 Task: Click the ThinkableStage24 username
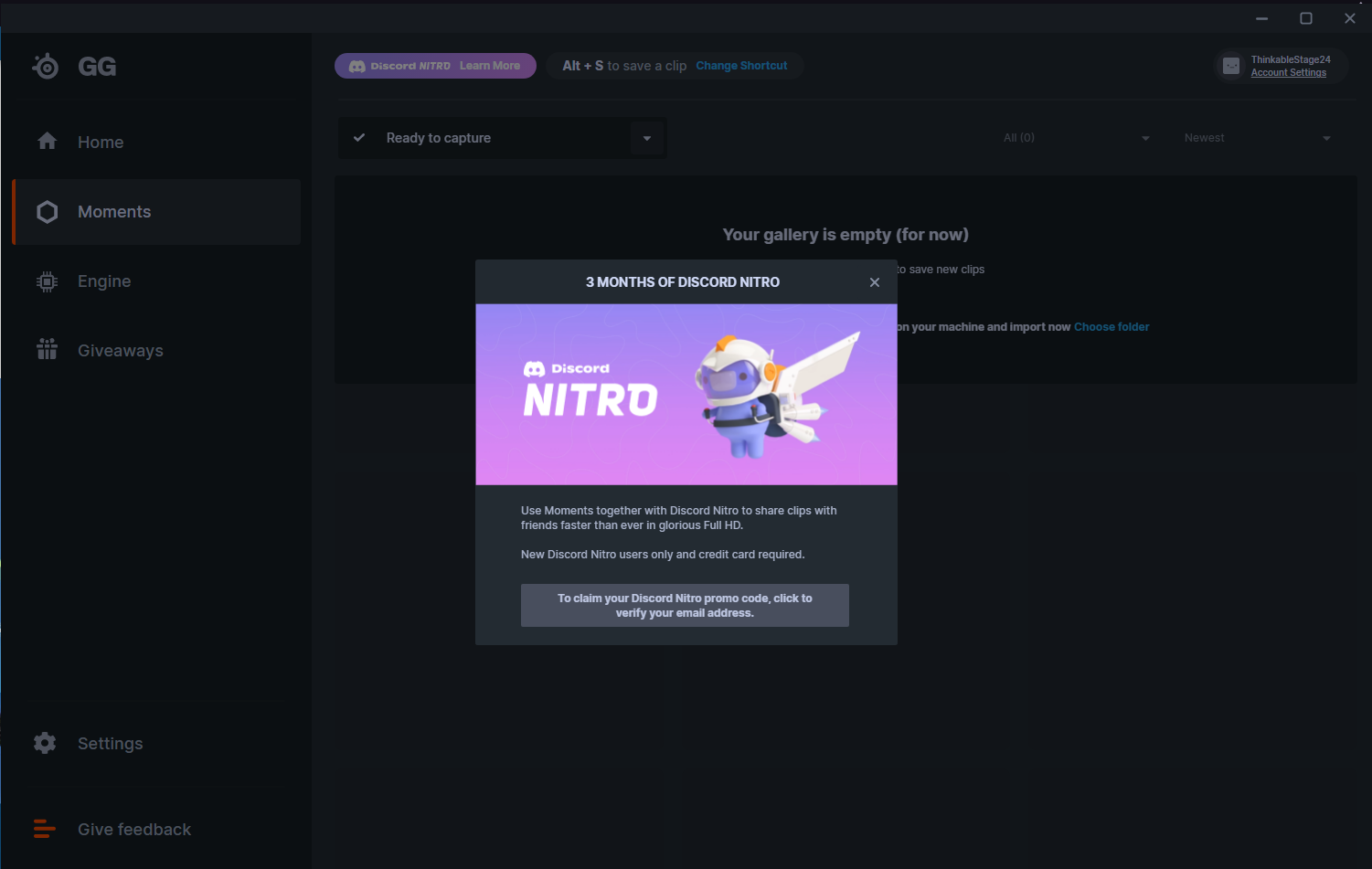pyautogui.click(x=1291, y=59)
